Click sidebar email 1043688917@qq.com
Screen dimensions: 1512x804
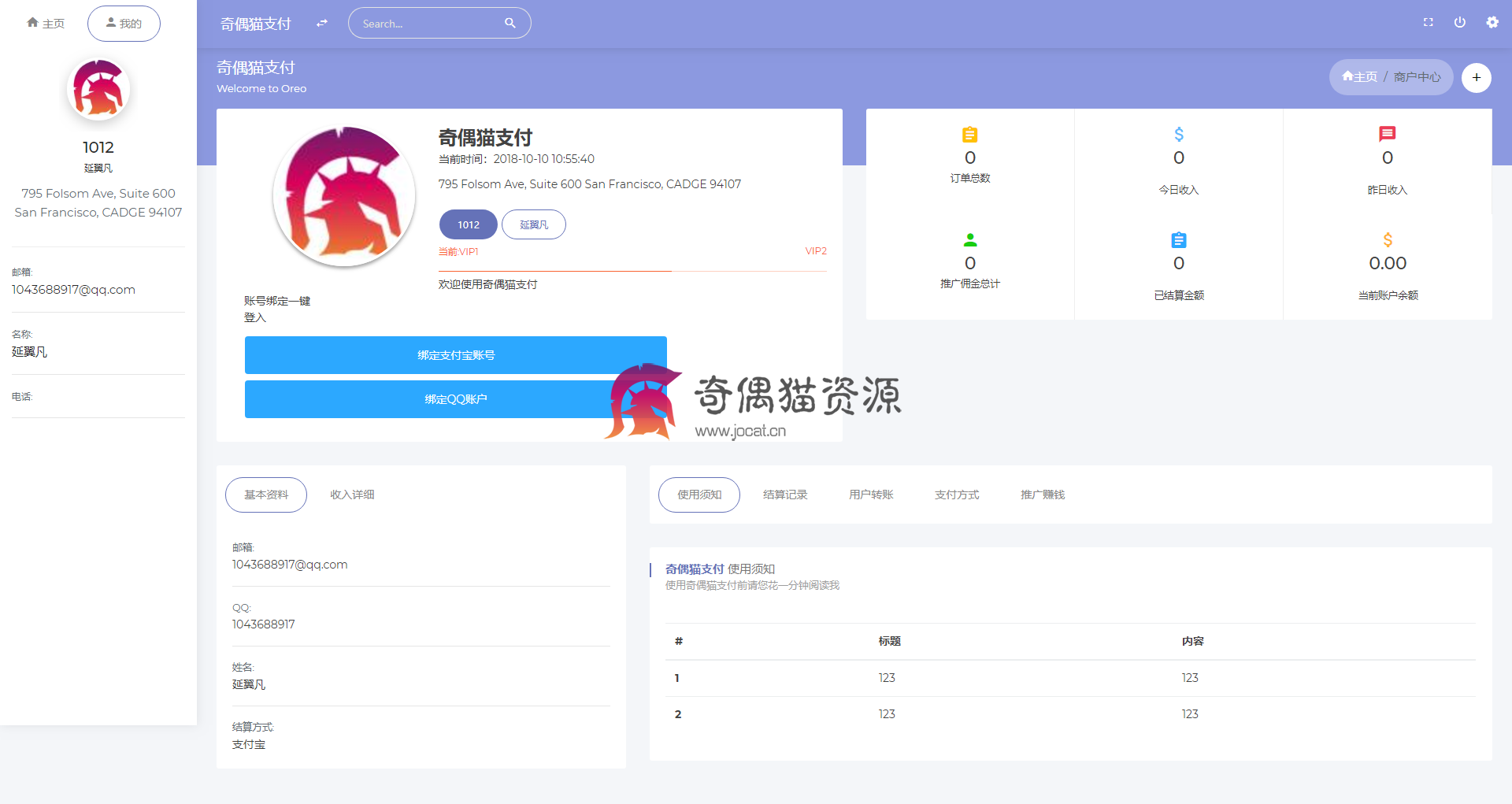pyautogui.click(x=73, y=290)
